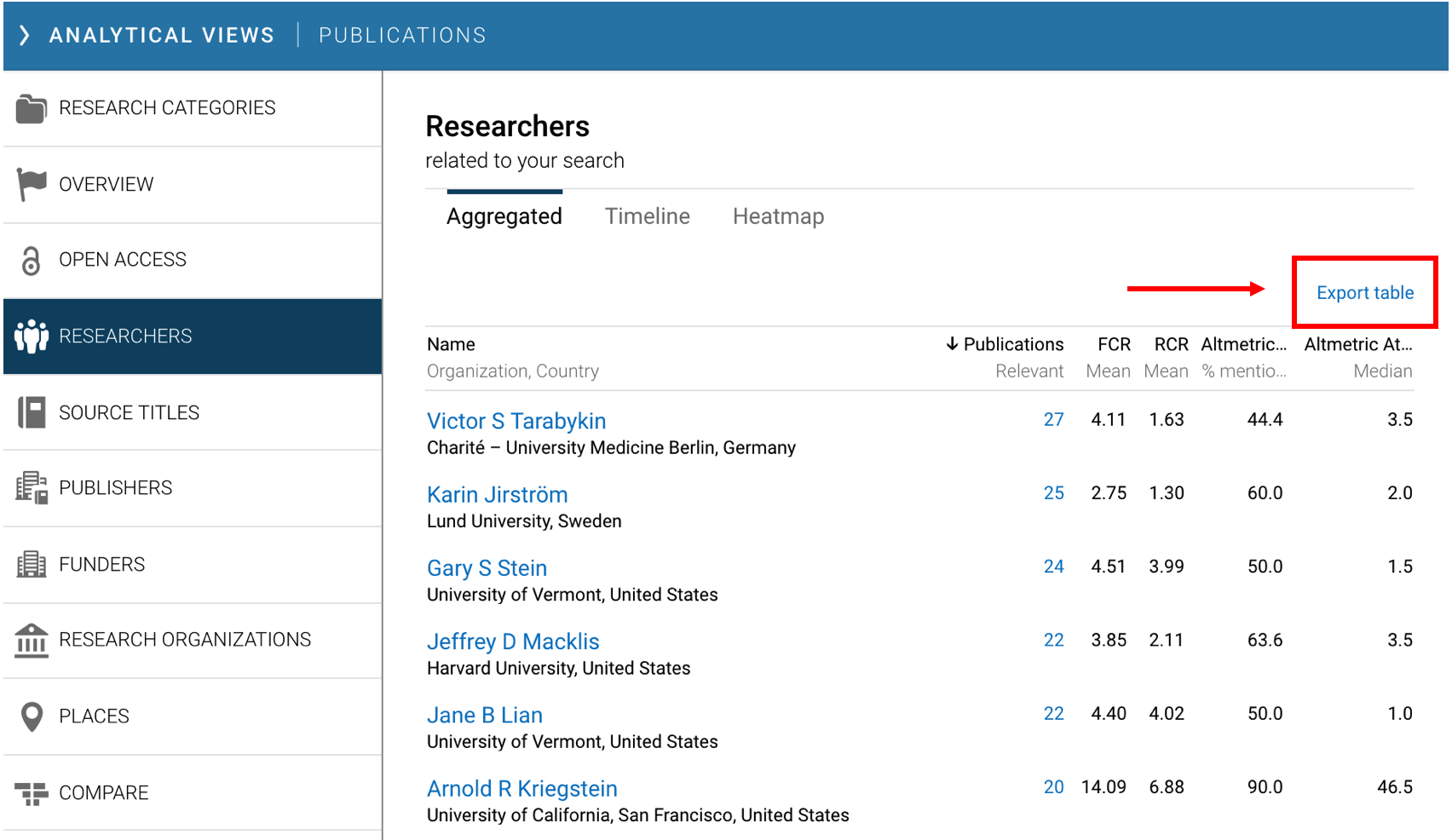Image resolution: width=1452 pixels, height=840 pixels.
Task: Click the Export table link
Action: tap(1364, 293)
